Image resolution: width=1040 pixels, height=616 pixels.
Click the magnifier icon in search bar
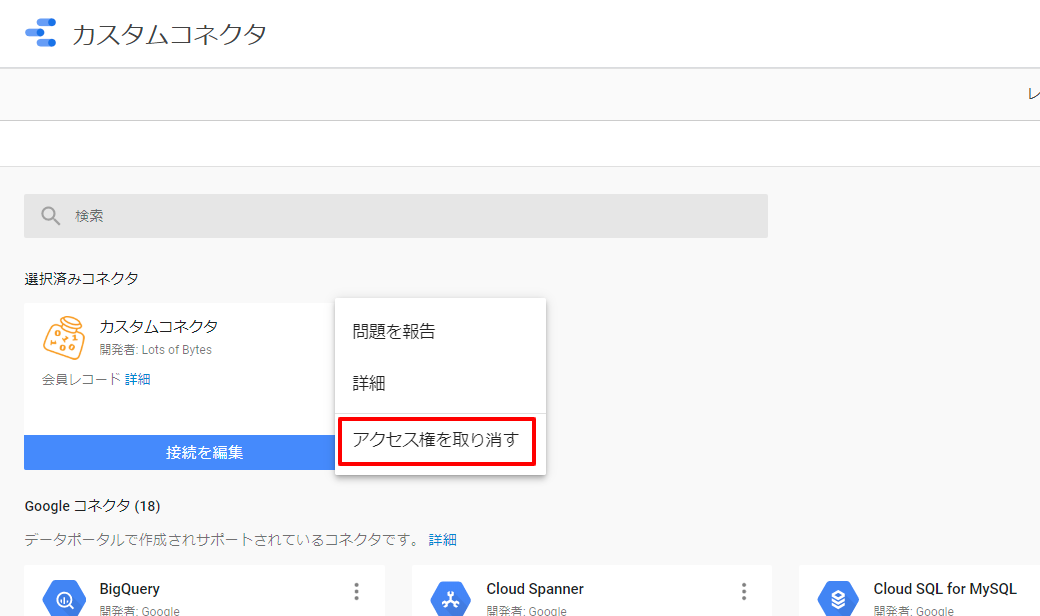pyautogui.click(x=51, y=216)
